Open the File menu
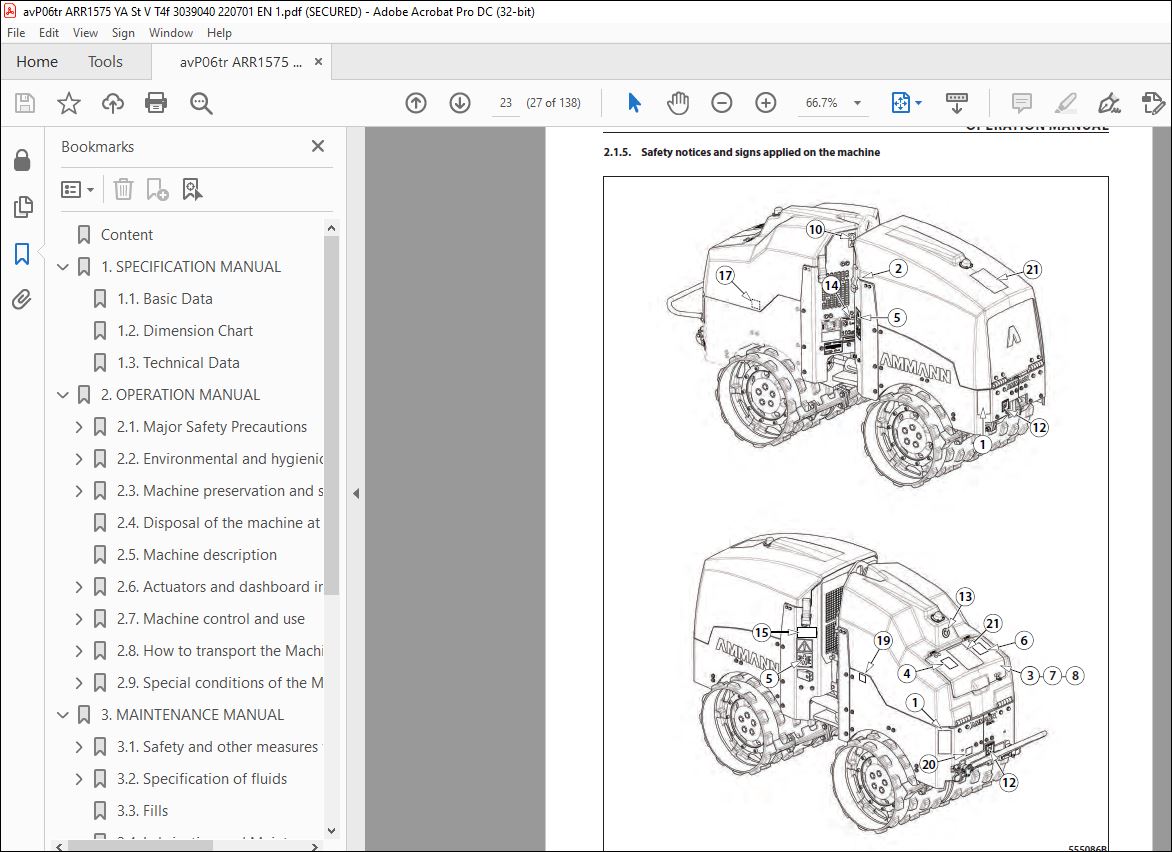Image resolution: width=1172 pixels, height=852 pixels. (x=16, y=33)
